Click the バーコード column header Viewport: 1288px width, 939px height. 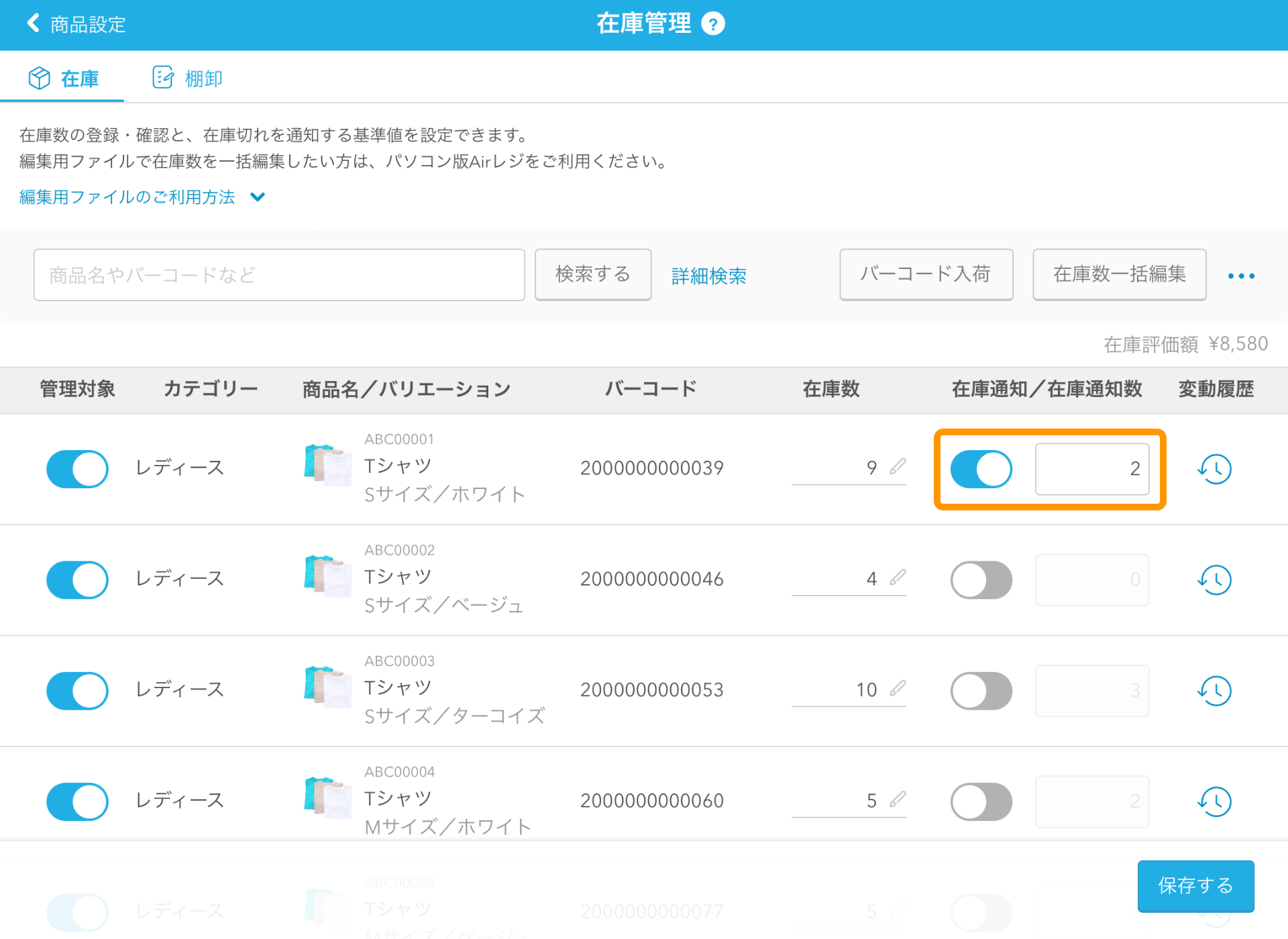coord(651,389)
